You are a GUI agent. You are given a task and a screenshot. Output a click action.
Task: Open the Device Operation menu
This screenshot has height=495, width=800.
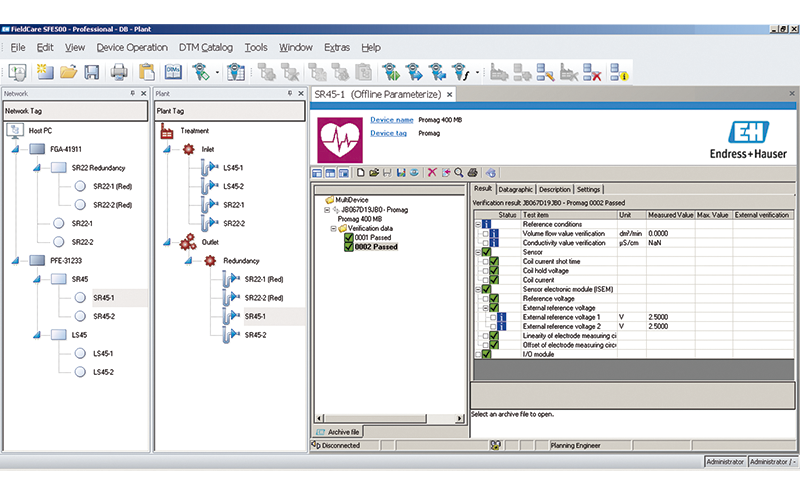coord(132,47)
